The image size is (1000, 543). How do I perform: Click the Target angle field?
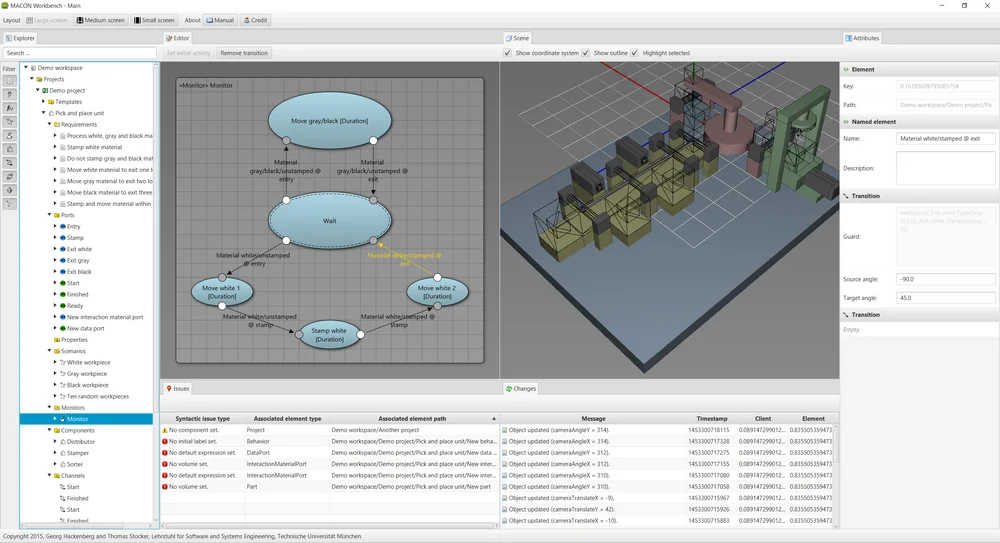tap(945, 298)
